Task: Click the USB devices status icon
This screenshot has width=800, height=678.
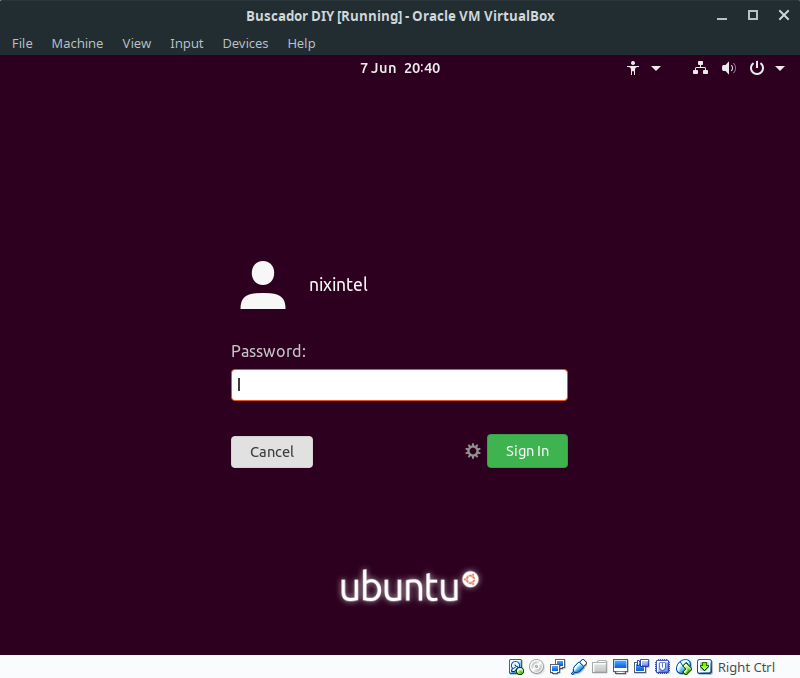Action: (579, 667)
